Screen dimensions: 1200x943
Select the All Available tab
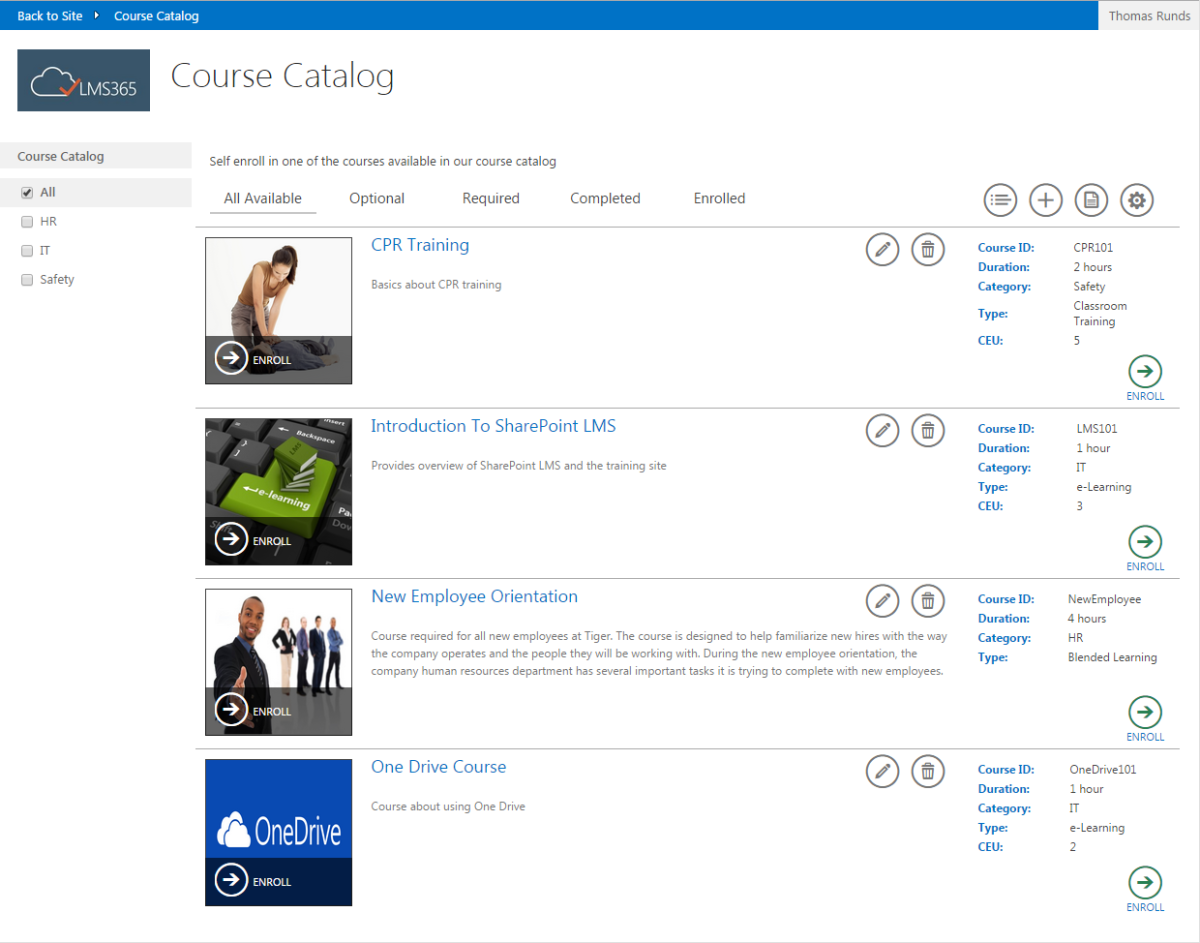pos(263,199)
